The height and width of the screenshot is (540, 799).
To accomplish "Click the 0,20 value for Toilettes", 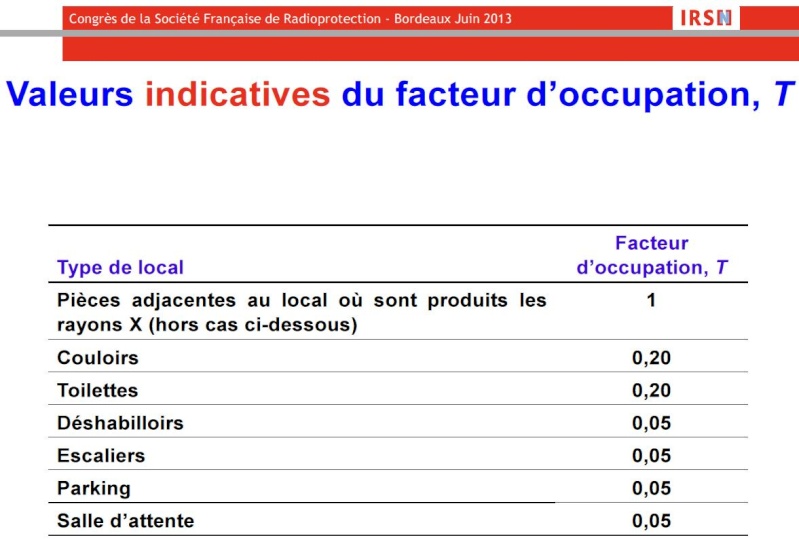I will (x=651, y=390).
